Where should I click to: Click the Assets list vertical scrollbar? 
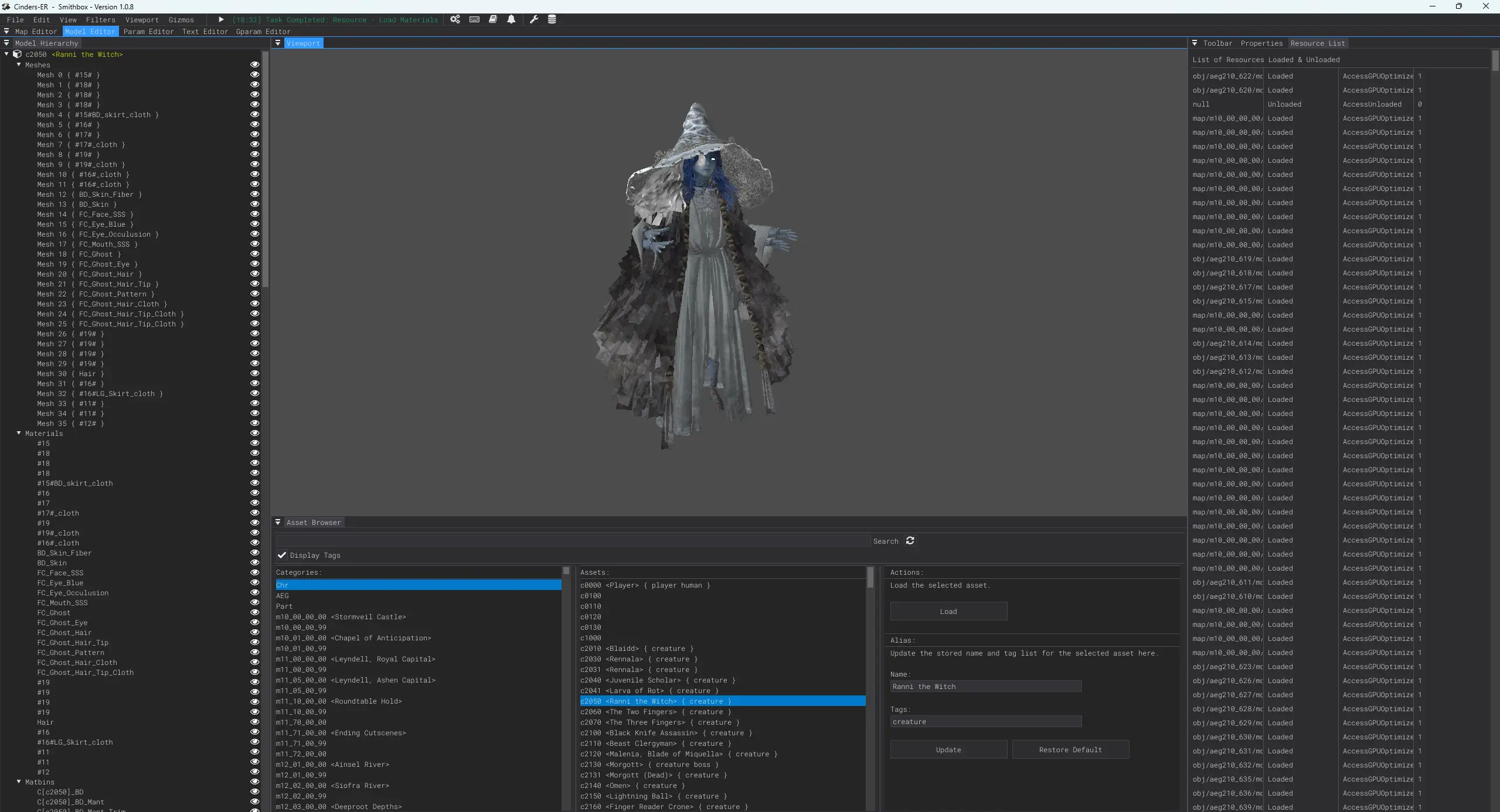pyautogui.click(x=870, y=578)
